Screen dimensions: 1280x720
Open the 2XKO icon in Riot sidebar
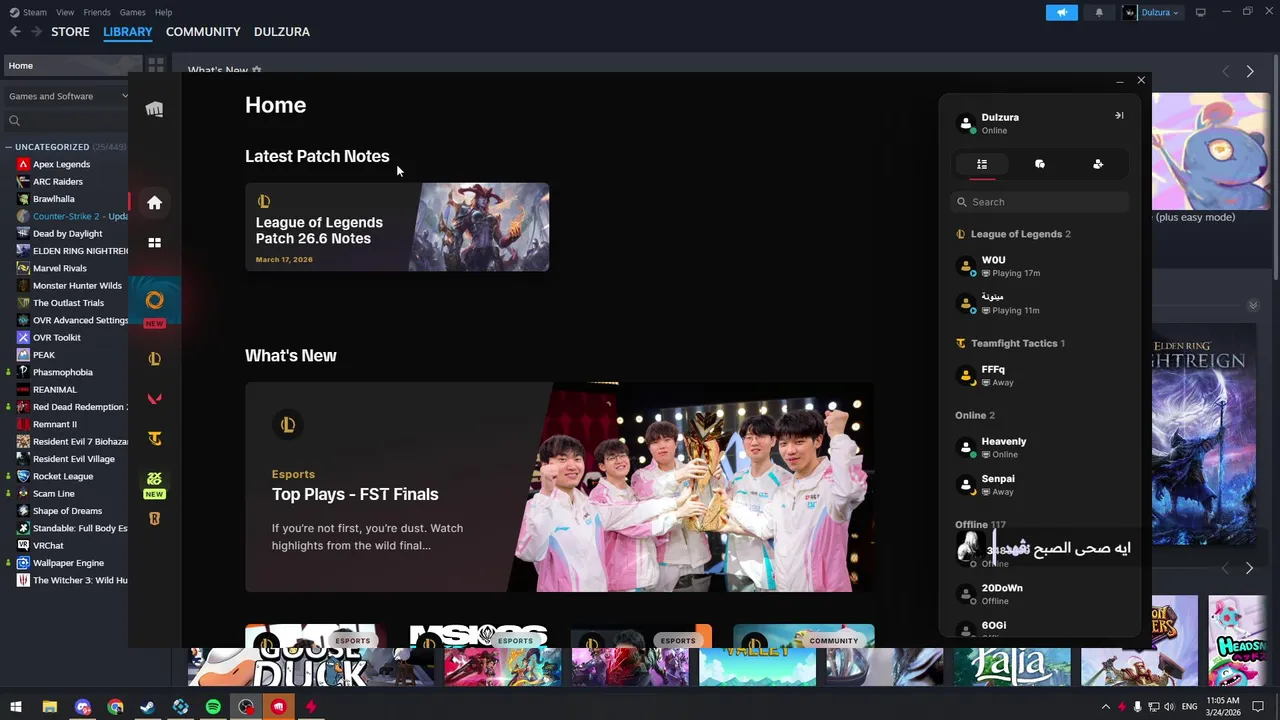click(x=154, y=479)
